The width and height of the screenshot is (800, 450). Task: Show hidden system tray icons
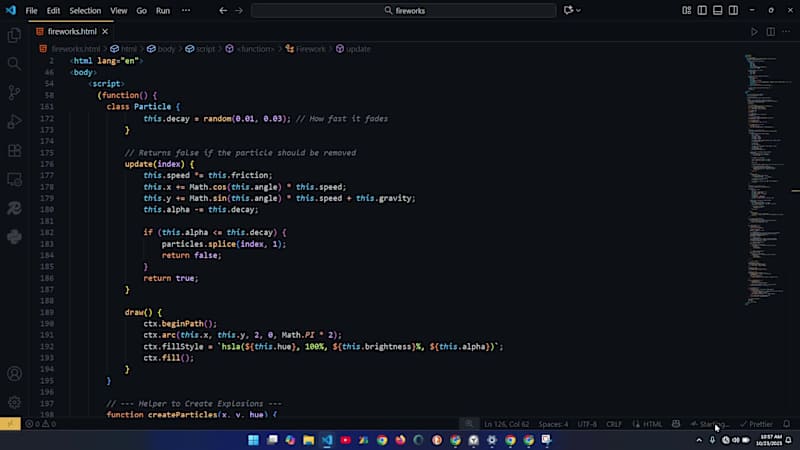tap(699, 440)
